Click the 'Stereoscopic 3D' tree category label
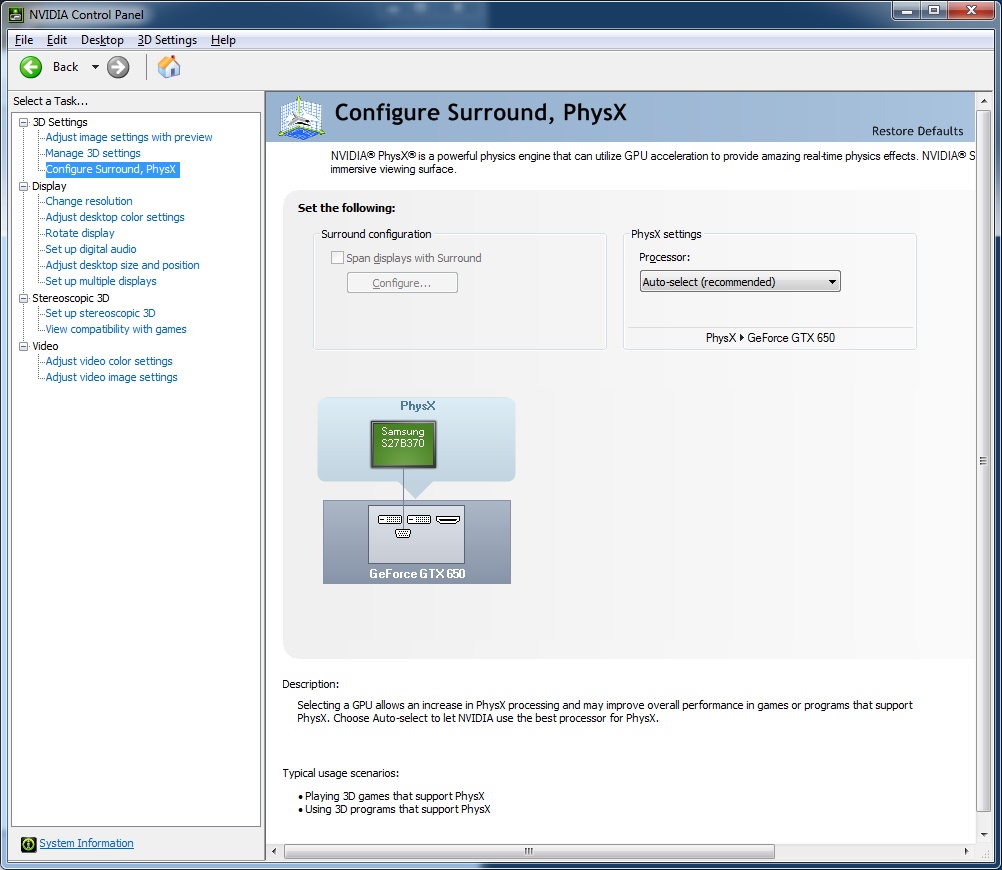This screenshot has height=870, width=1002. click(71, 298)
